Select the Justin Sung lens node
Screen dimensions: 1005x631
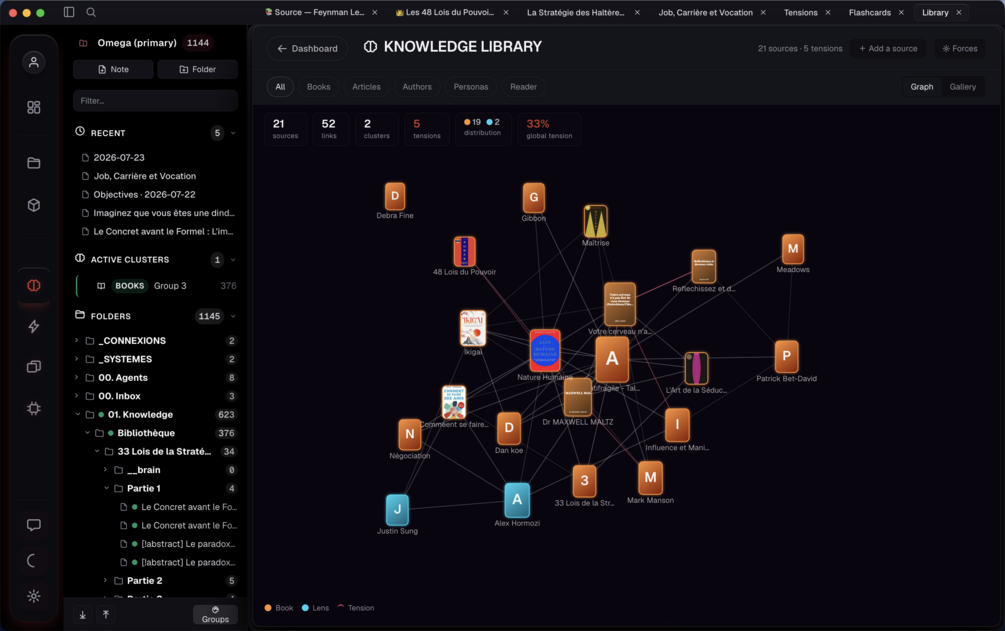coord(397,510)
